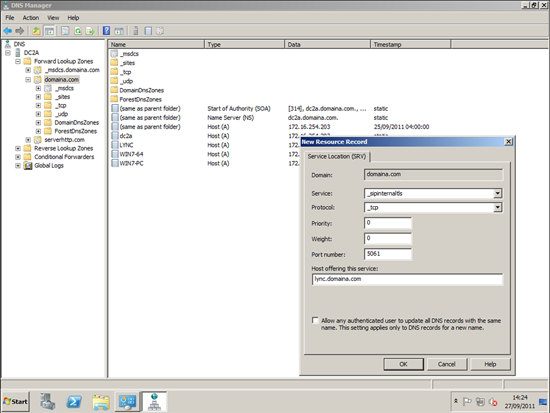Image resolution: width=550 pixels, height=413 pixels.
Task: Close the New Resource Record dialog
Action: [x=508, y=142]
